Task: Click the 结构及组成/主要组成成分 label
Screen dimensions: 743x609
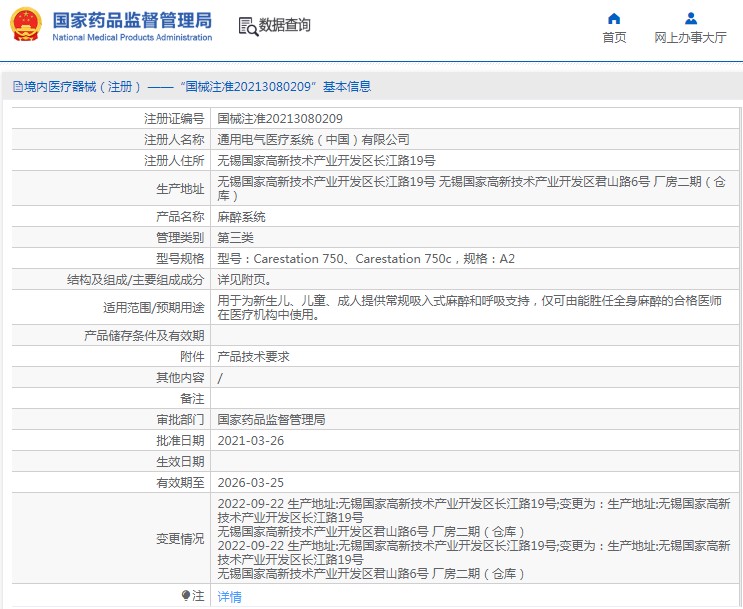Action: [x=136, y=280]
